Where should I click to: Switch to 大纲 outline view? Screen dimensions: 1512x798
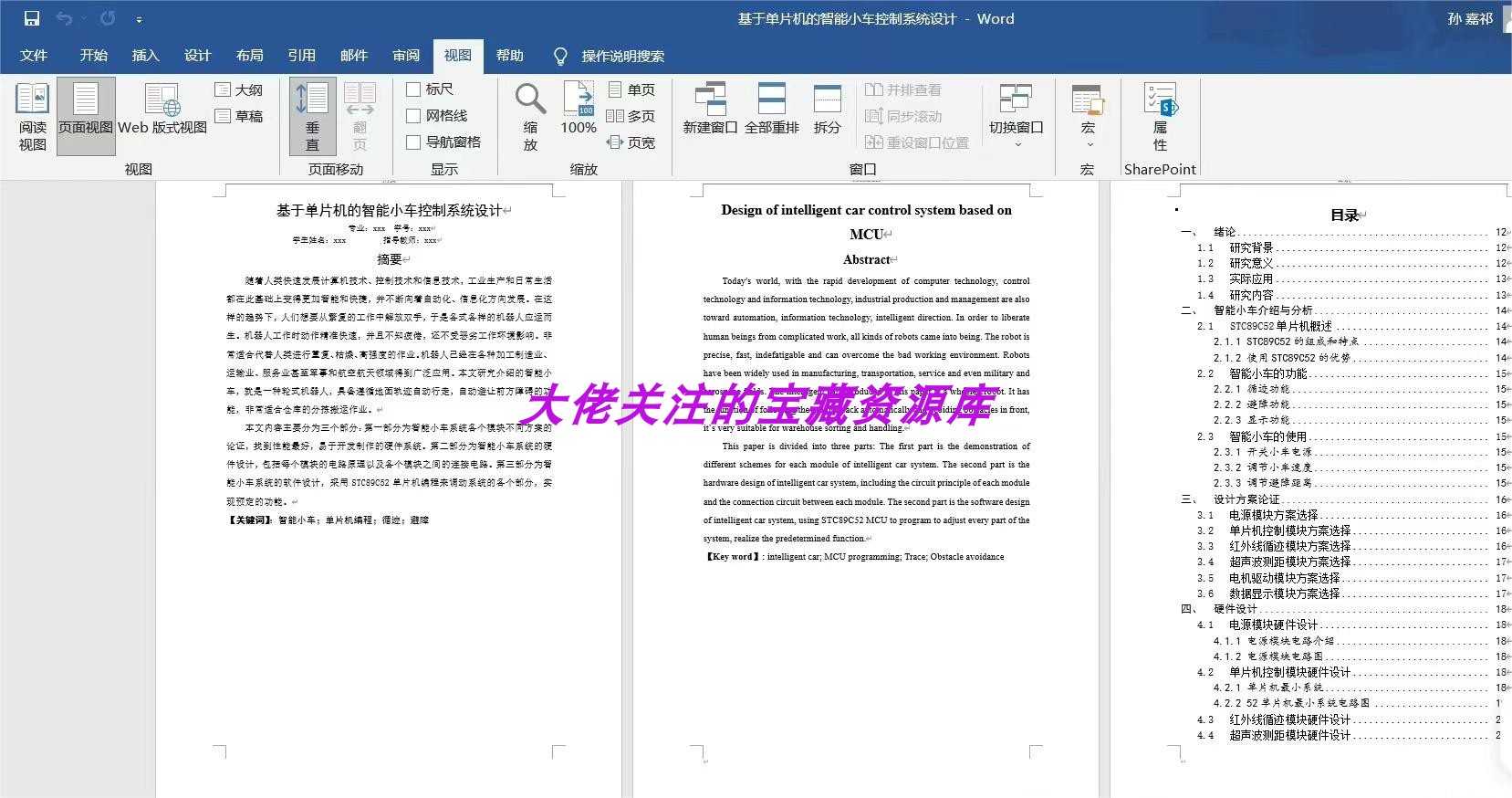239,89
